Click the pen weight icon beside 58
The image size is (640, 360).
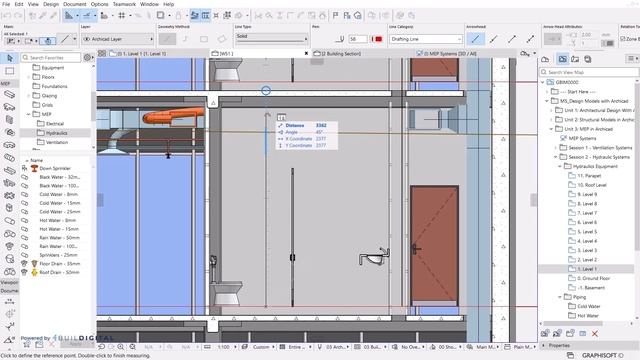340,39
